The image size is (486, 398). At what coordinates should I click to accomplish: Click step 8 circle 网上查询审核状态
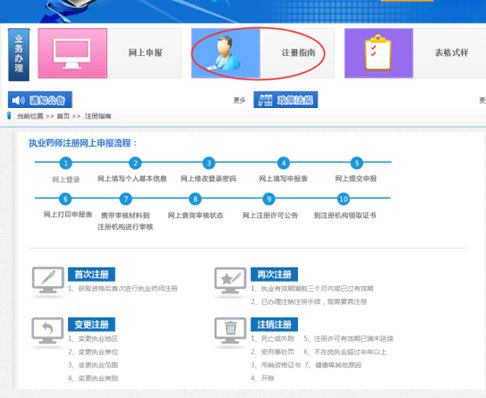tap(195, 199)
